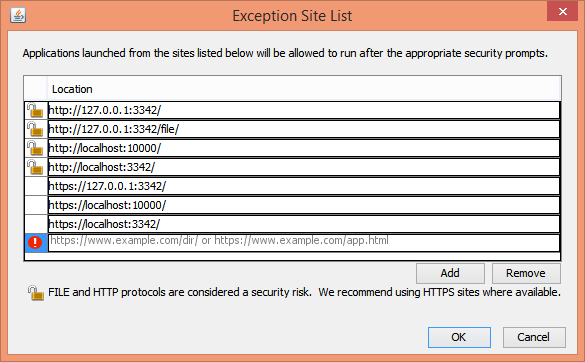Screen dimensions: 585x362
Task: Click padlock icon beside security risk notice
Action: pyautogui.click(x=36, y=293)
